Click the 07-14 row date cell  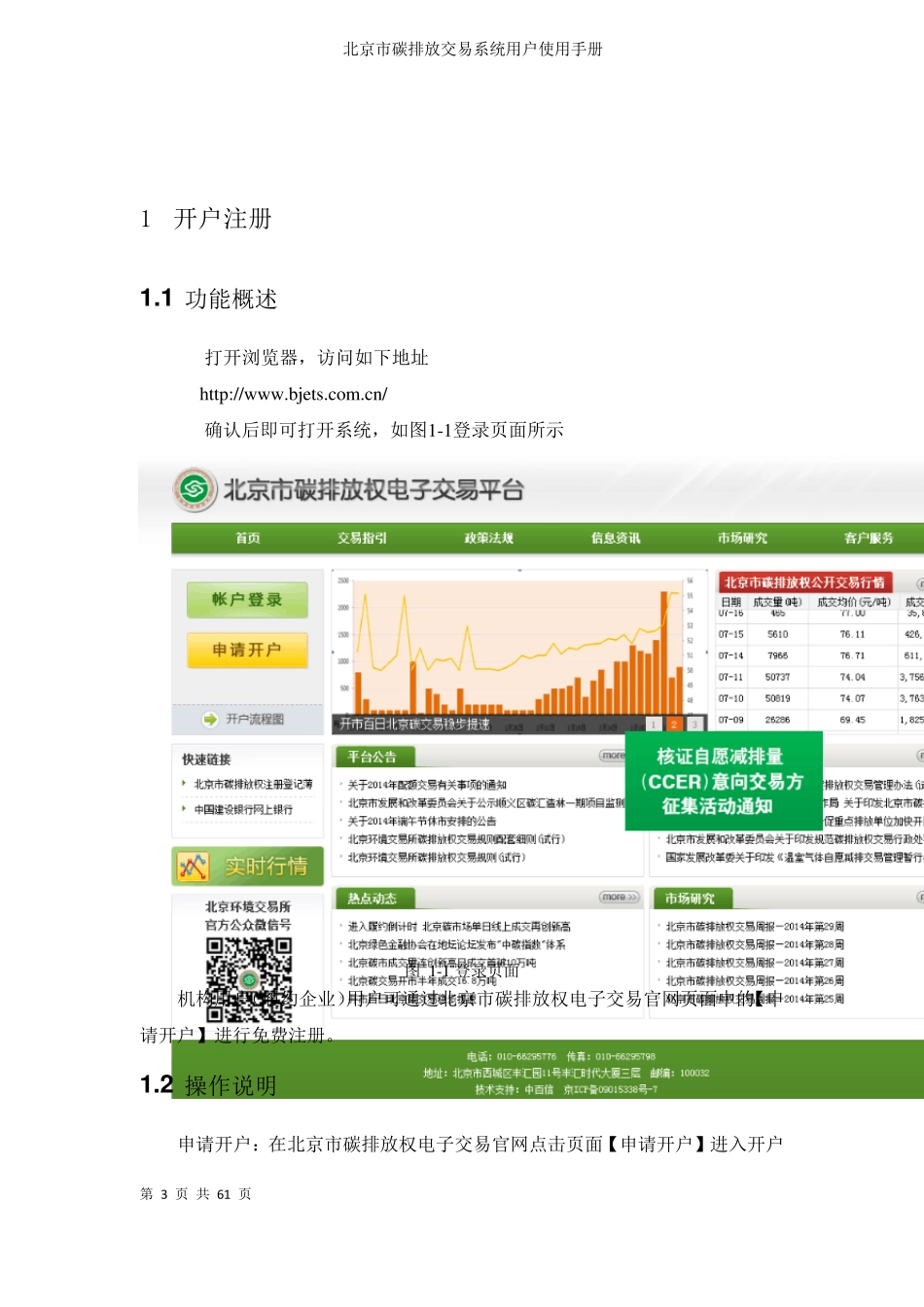[x=731, y=655]
